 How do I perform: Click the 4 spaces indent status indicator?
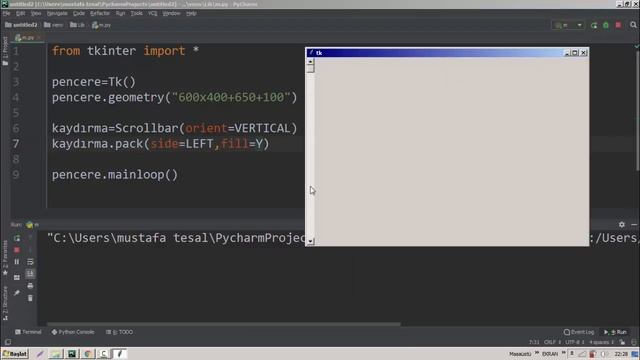coord(601,342)
